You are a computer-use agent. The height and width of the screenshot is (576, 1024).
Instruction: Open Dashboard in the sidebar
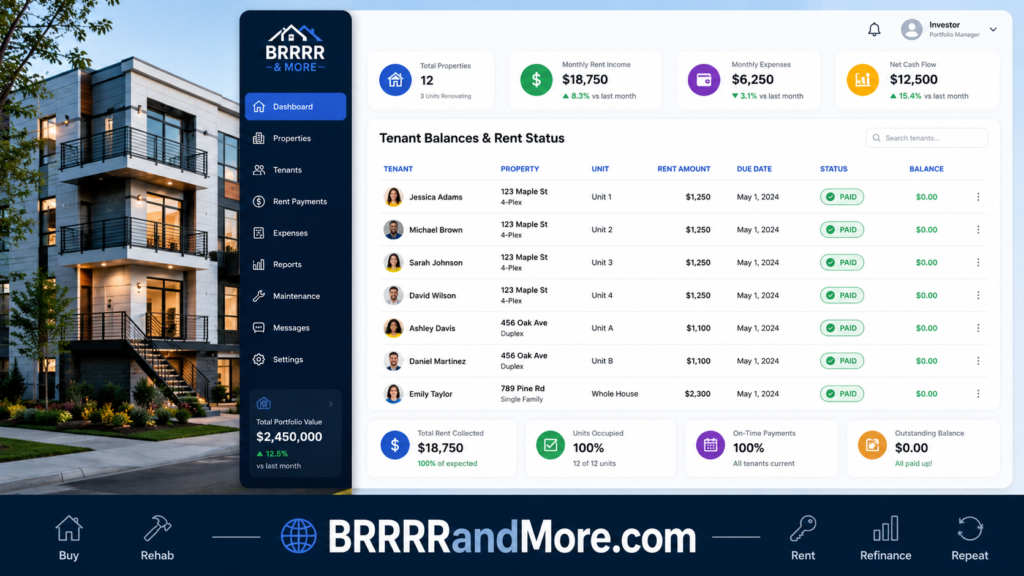pyautogui.click(x=295, y=106)
